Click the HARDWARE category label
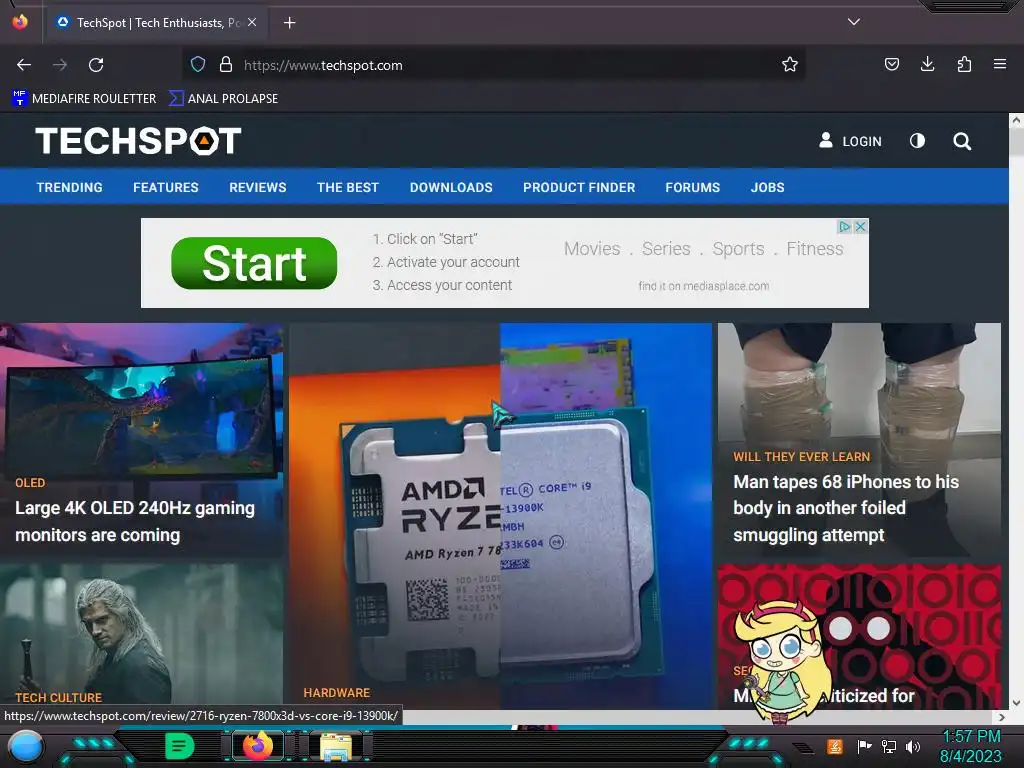This screenshot has height=768, width=1024. click(336, 693)
